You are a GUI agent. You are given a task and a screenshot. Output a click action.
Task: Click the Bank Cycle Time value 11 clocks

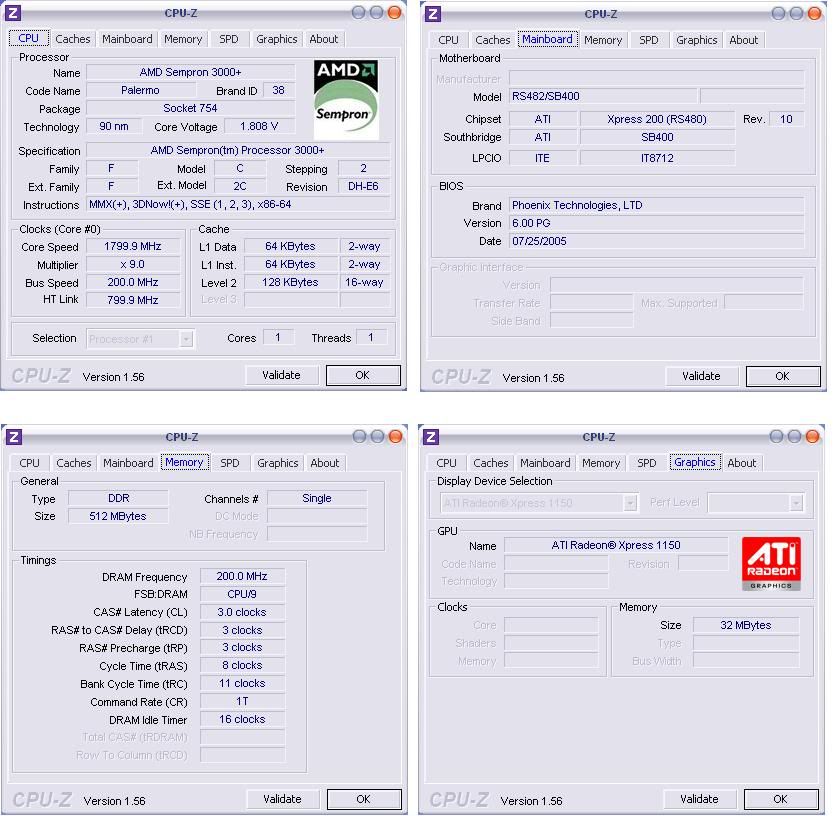pos(242,684)
